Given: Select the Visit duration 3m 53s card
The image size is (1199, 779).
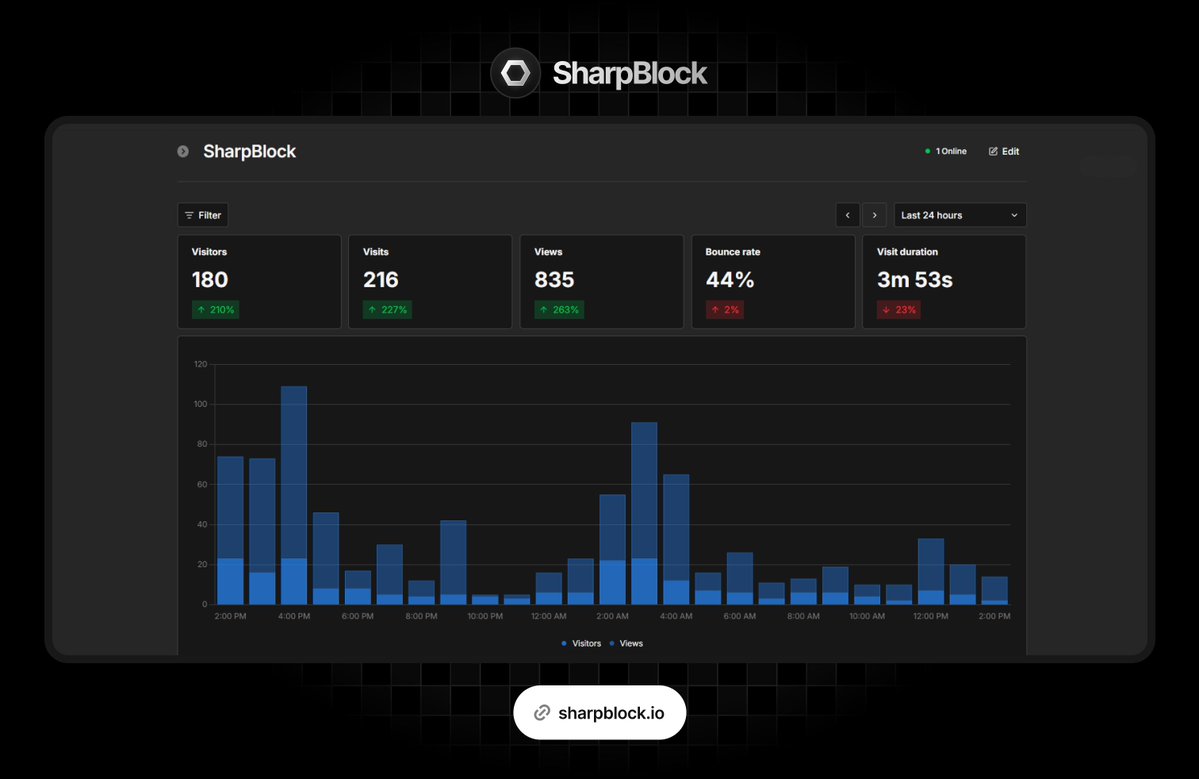Looking at the screenshot, I should tap(944, 281).
